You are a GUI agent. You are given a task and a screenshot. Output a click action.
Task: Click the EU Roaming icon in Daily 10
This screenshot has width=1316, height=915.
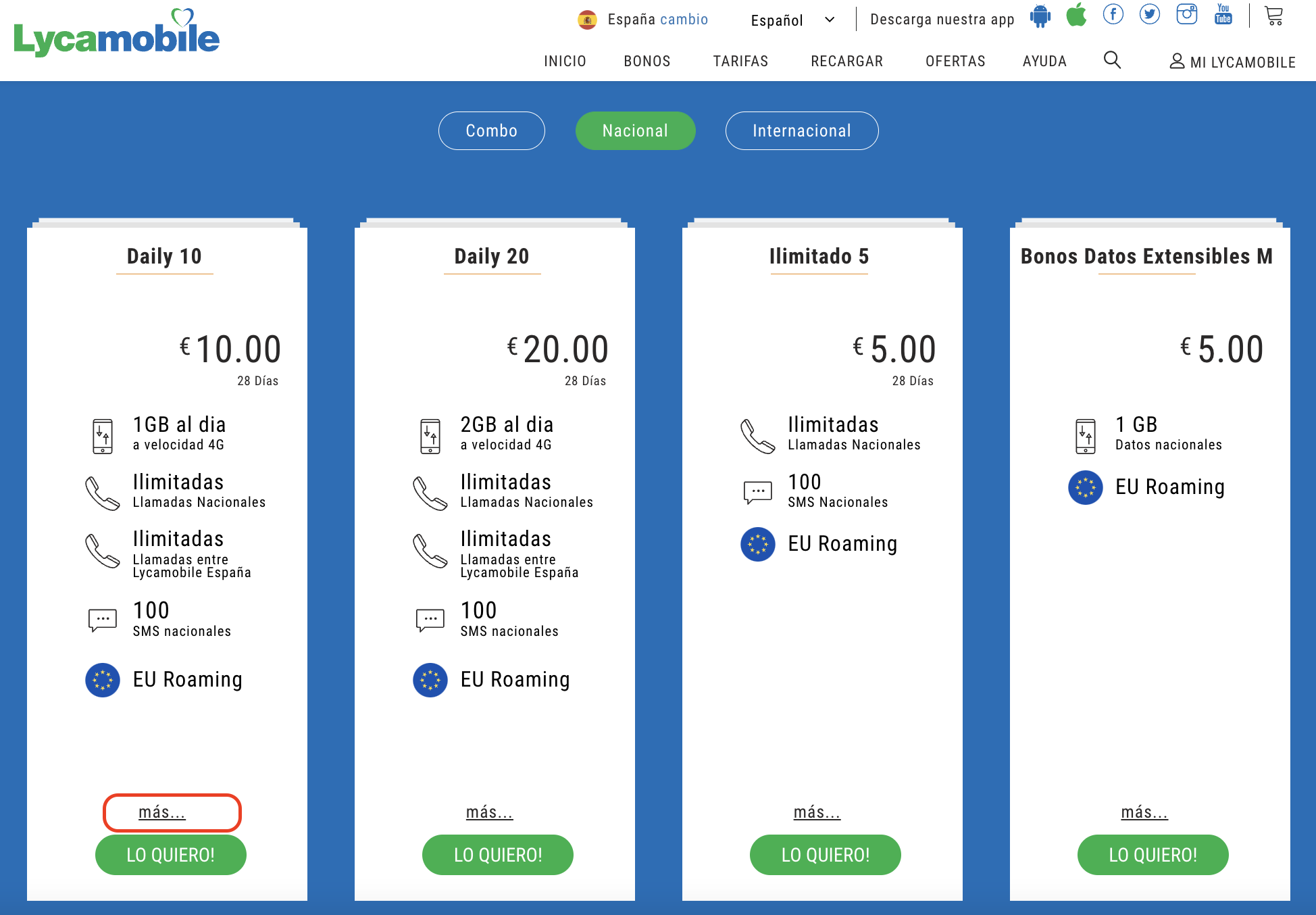[x=103, y=680]
